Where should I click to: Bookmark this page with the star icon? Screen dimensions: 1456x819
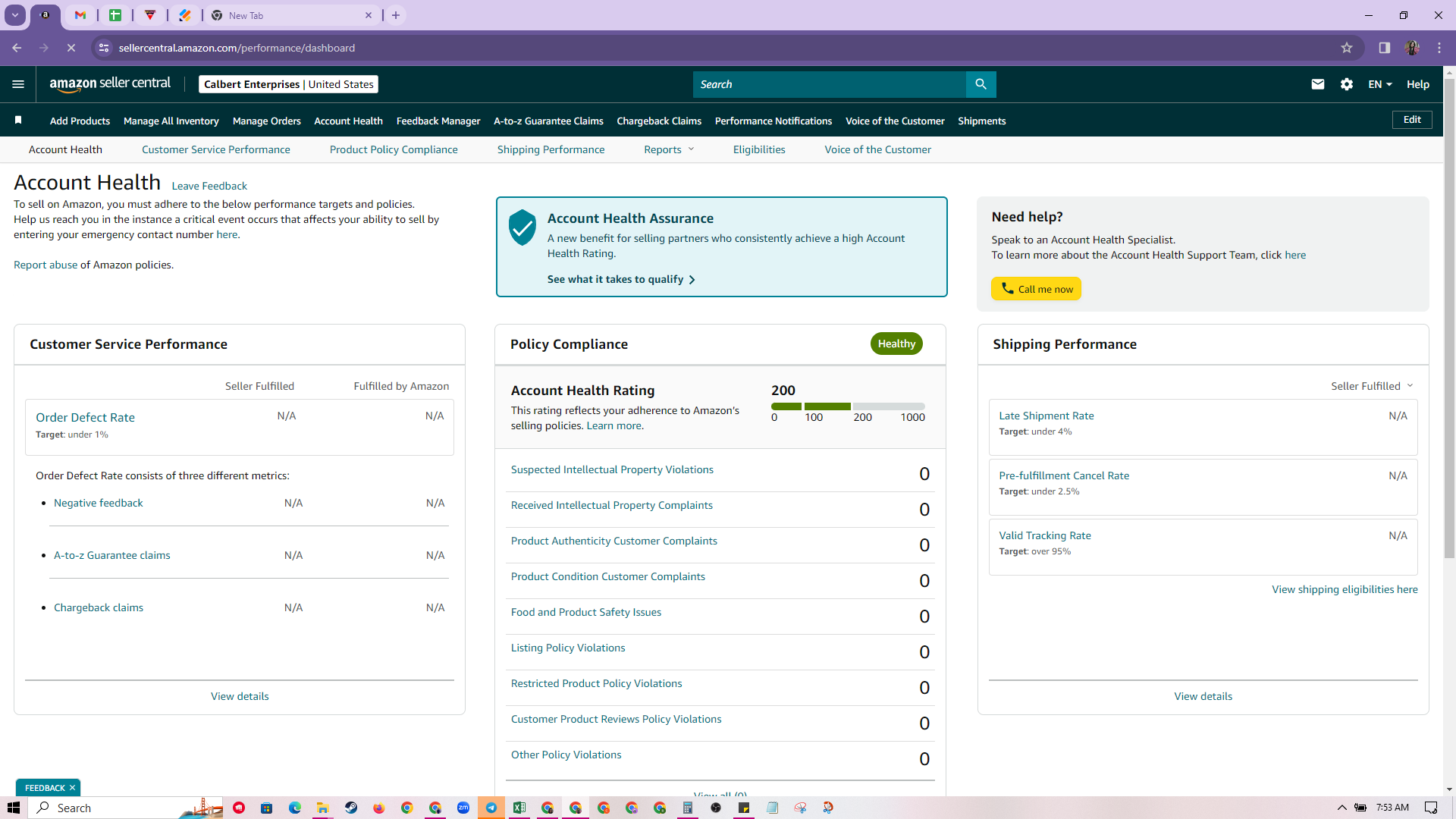pyautogui.click(x=1347, y=48)
